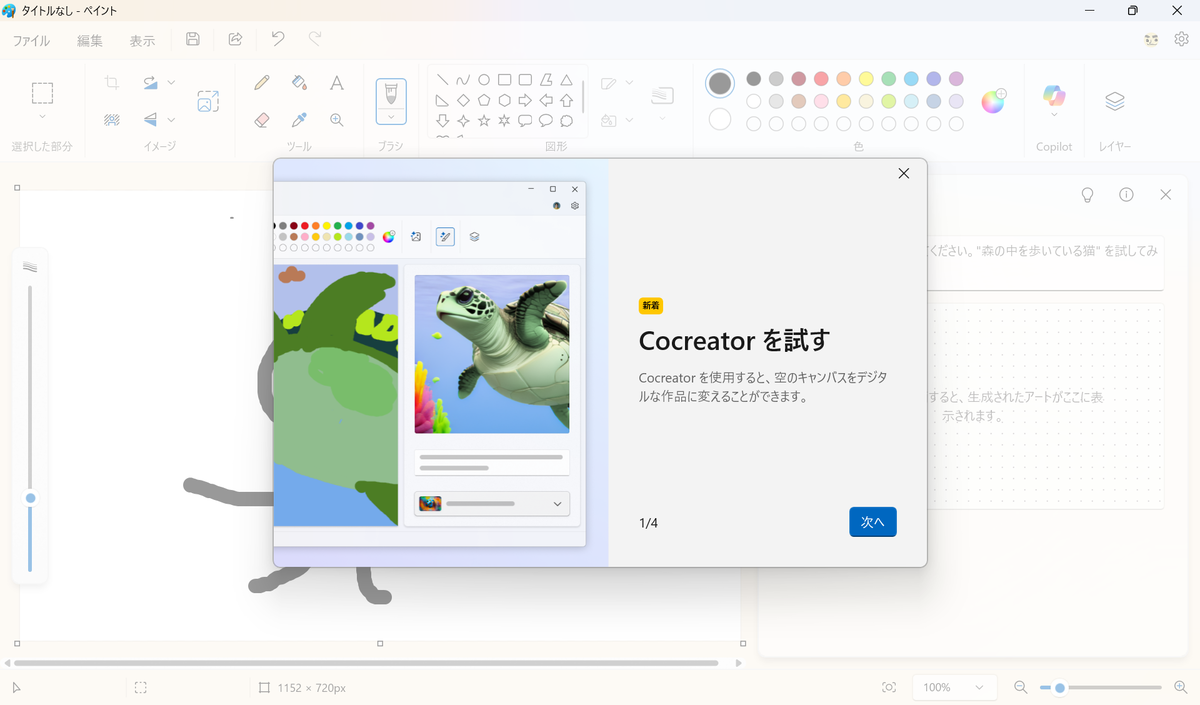Click the horizontal canvas scrollbar

tap(366, 663)
